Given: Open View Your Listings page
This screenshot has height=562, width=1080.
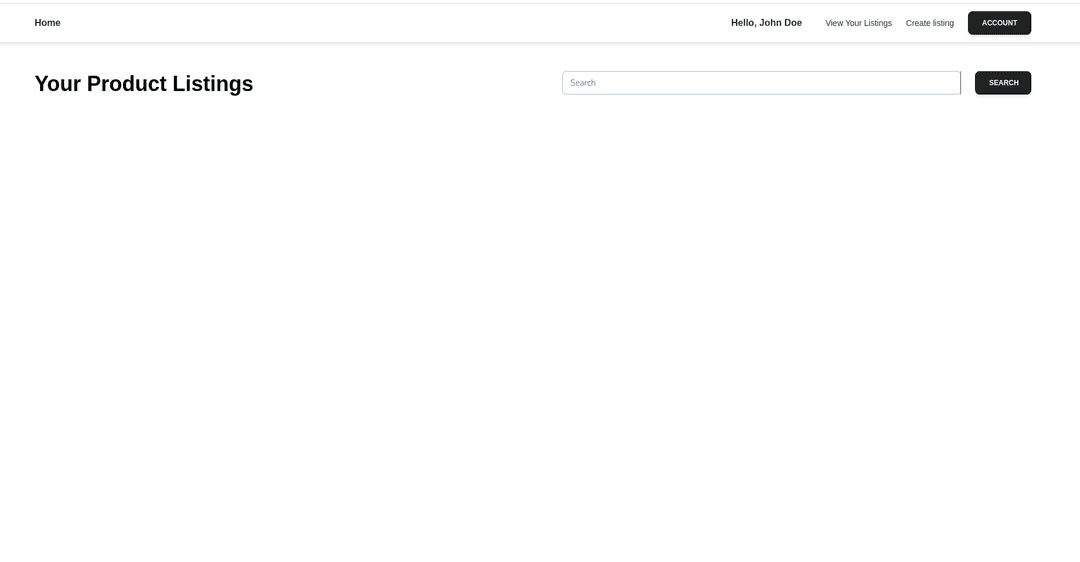Looking at the screenshot, I should (858, 23).
